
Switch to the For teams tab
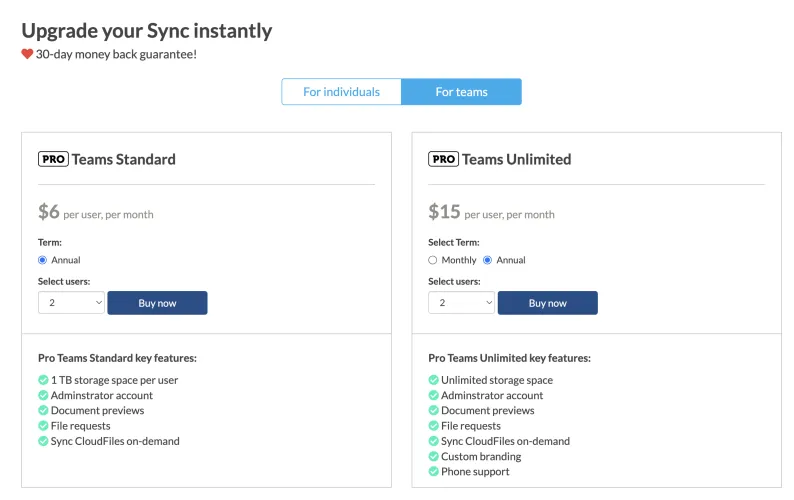461,92
